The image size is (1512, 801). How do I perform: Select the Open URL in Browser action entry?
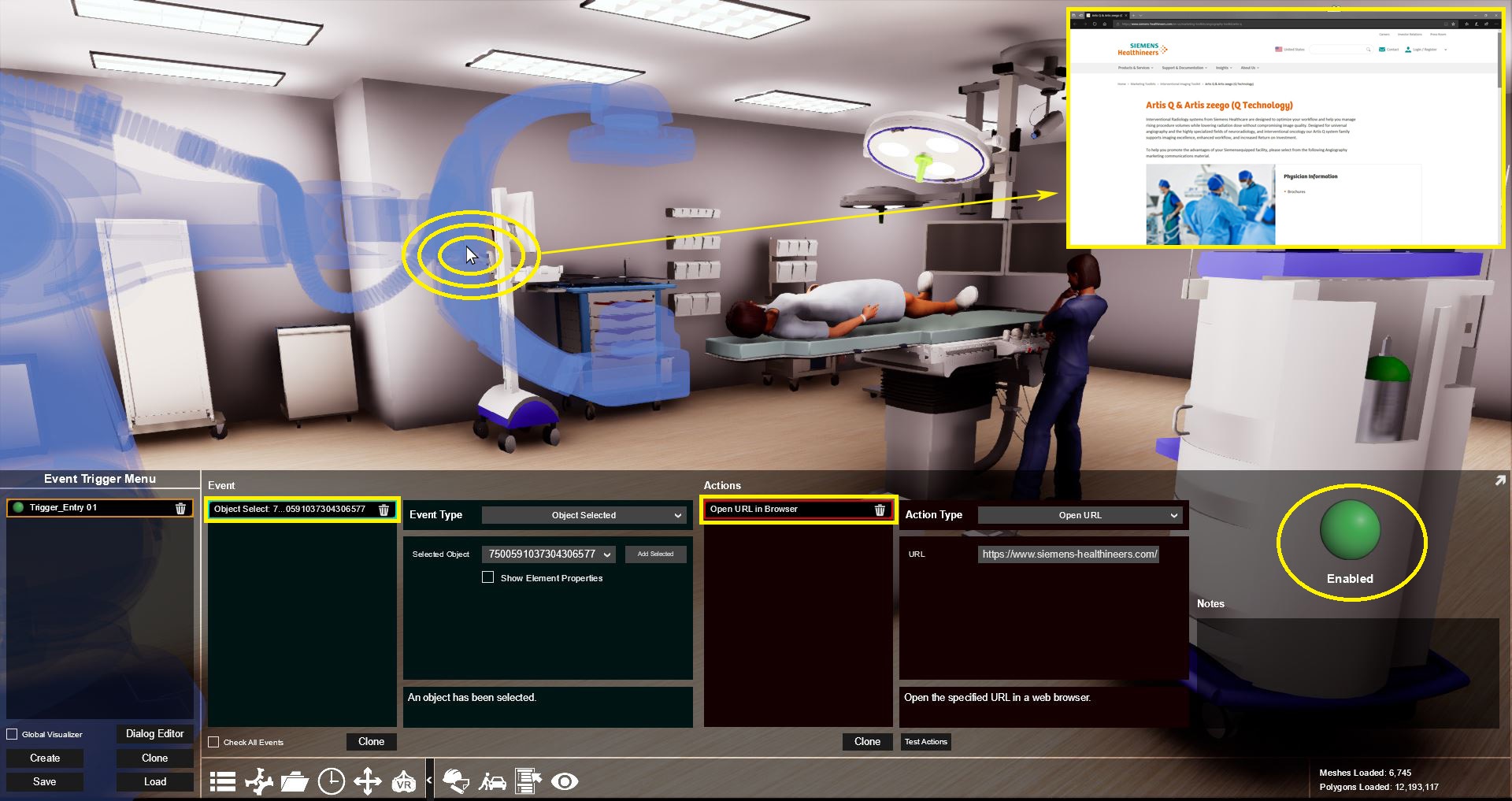(798, 510)
